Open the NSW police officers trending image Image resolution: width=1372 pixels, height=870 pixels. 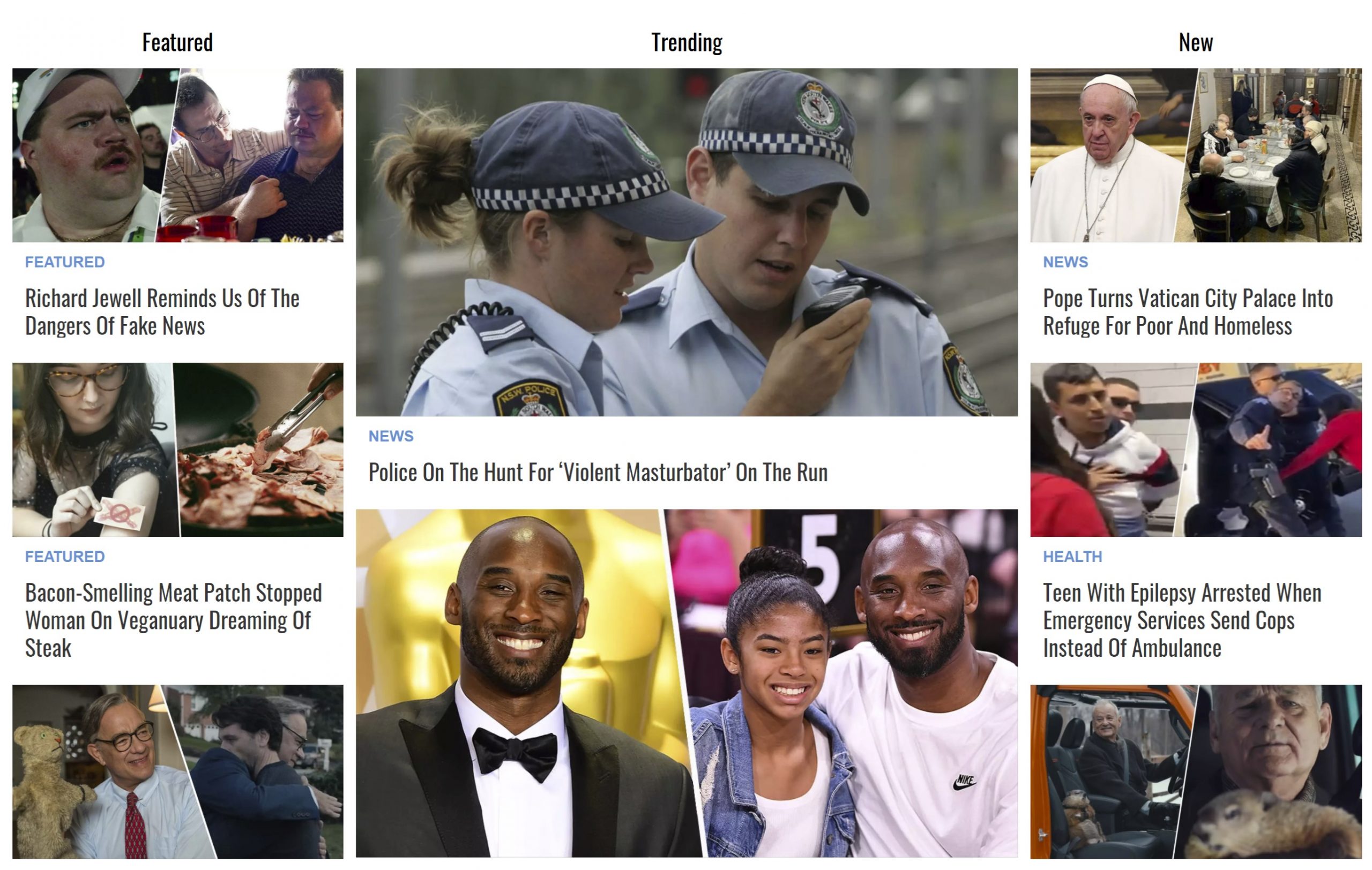pyautogui.click(x=687, y=243)
